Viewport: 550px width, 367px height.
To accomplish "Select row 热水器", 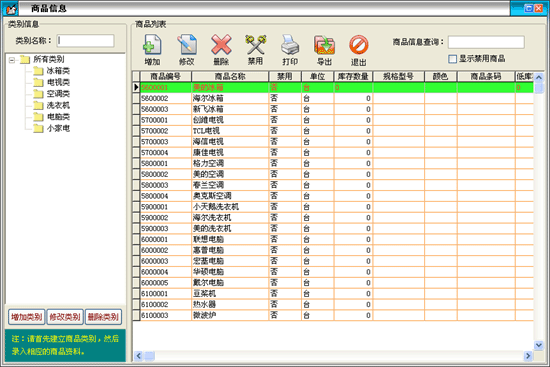I will [333, 305].
